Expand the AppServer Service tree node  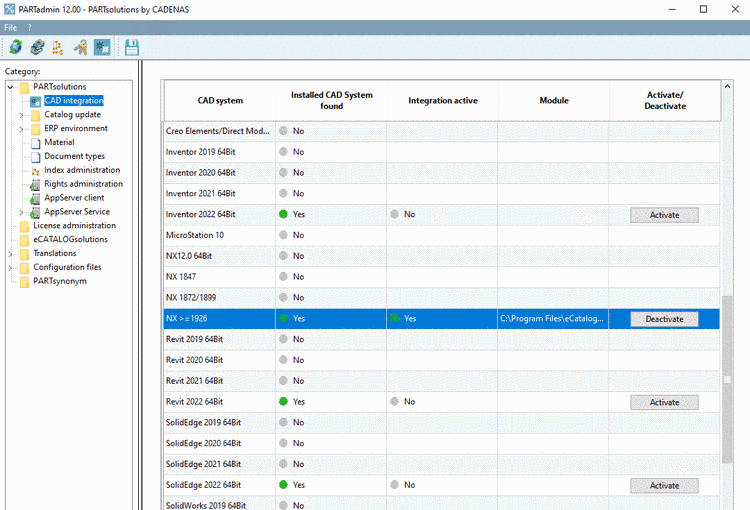[21, 212]
